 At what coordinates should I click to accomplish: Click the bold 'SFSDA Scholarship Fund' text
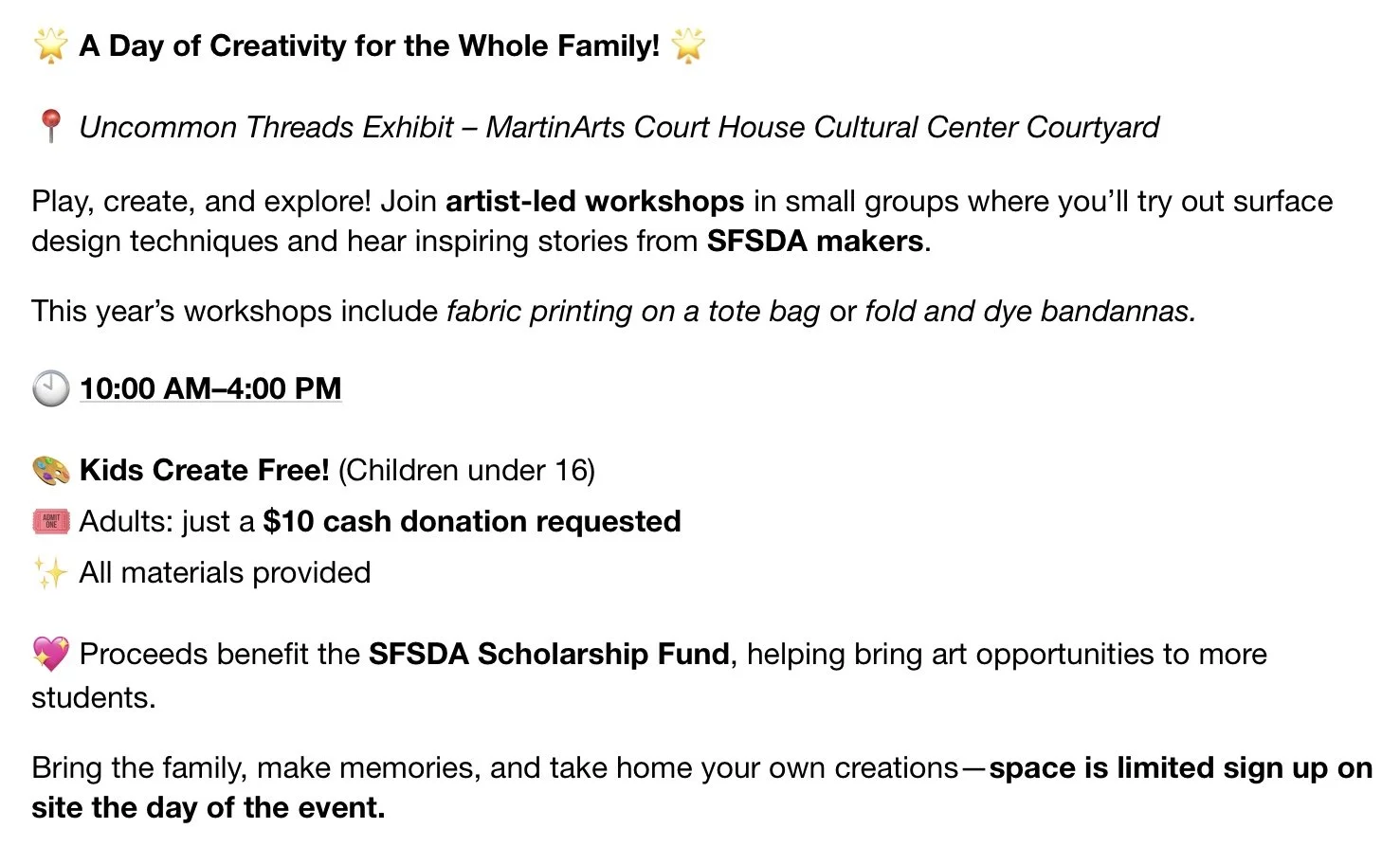tap(549, 654)
